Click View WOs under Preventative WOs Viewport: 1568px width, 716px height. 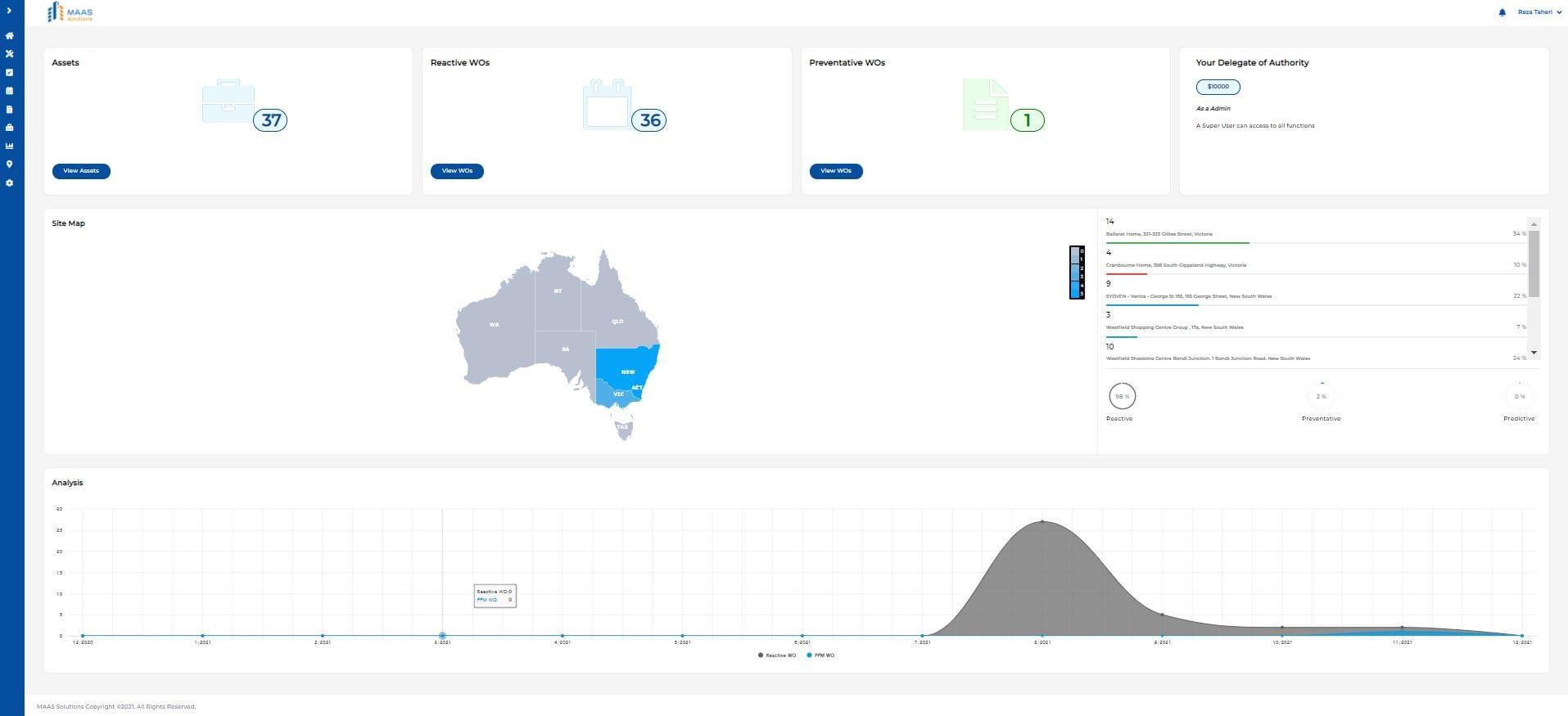click(835, 171)
